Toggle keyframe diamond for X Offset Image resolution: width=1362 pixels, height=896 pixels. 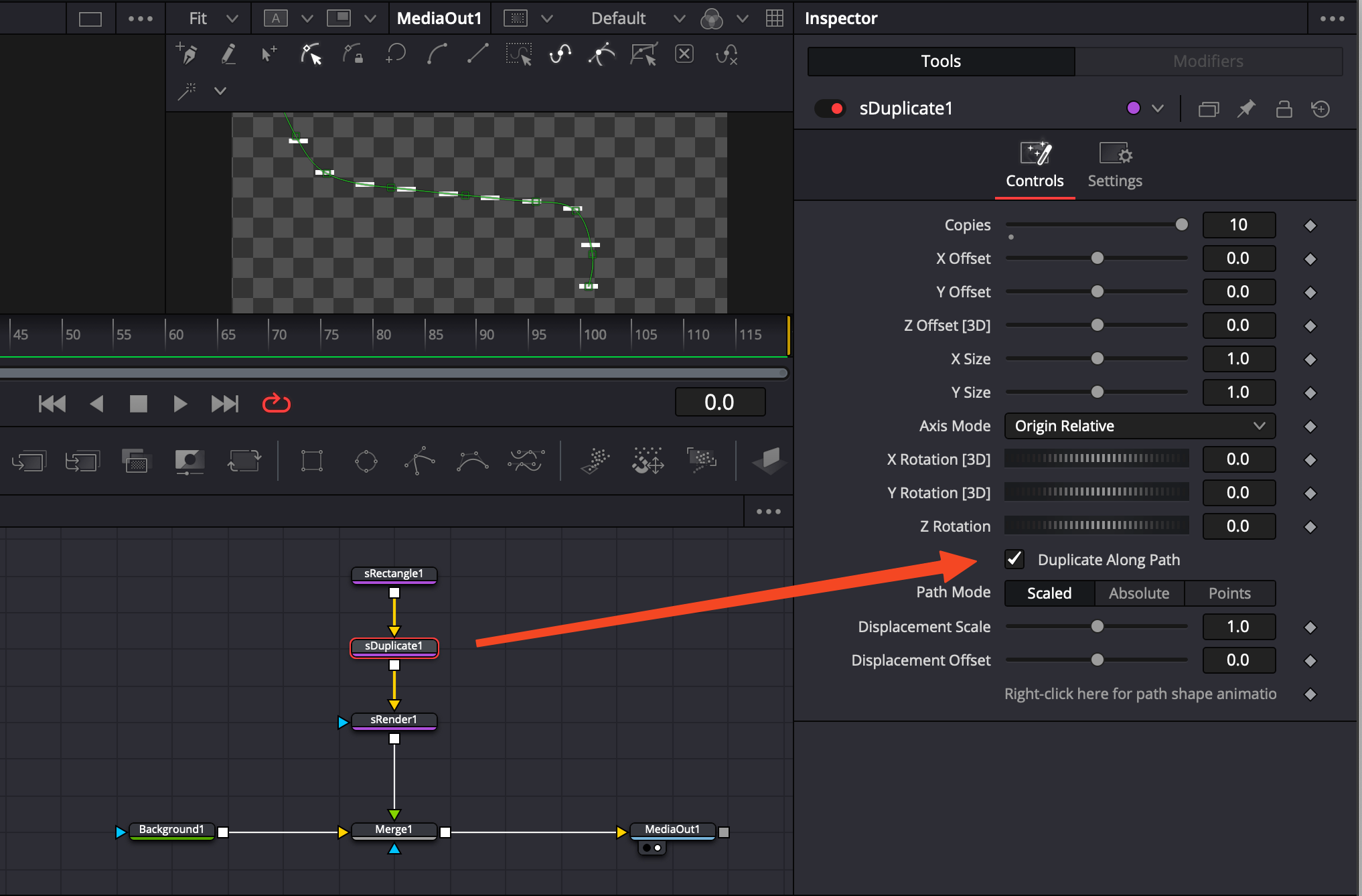1310,259
